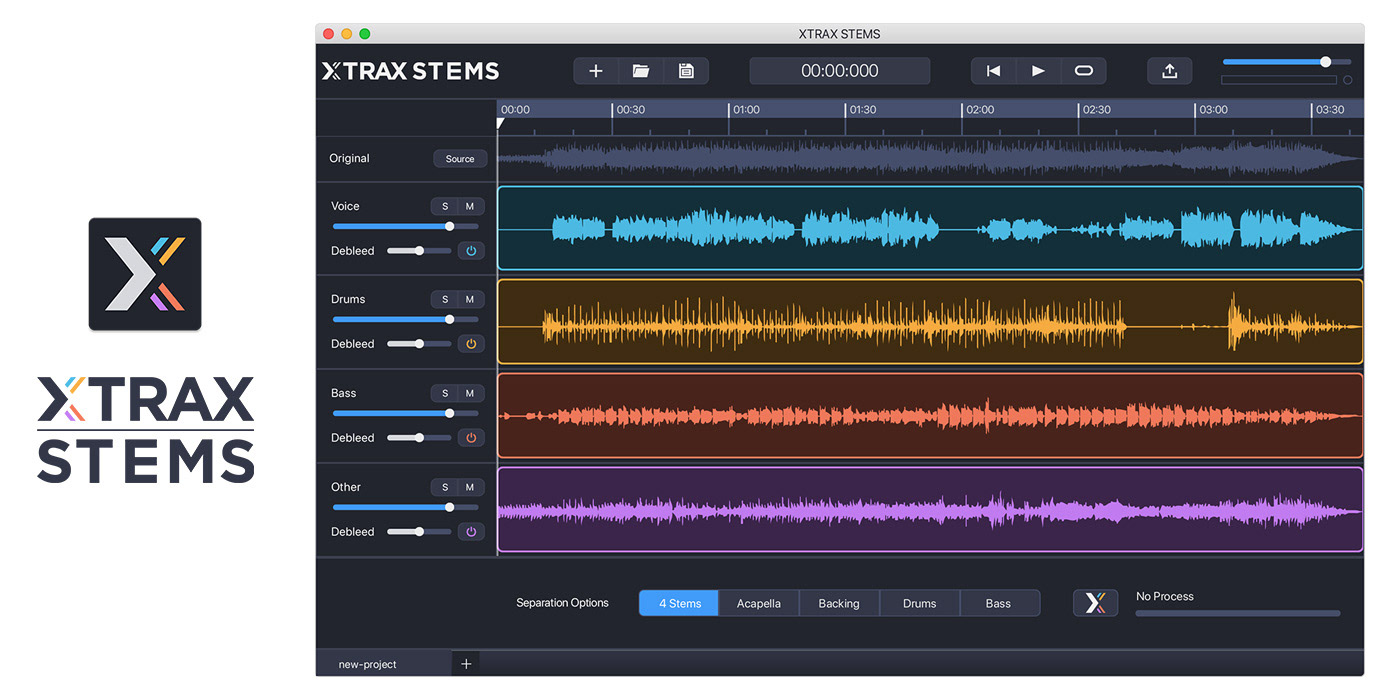Screen dimensions: 1400x700
Task: Select the purple Other waveform
Action: click(930, 510)
